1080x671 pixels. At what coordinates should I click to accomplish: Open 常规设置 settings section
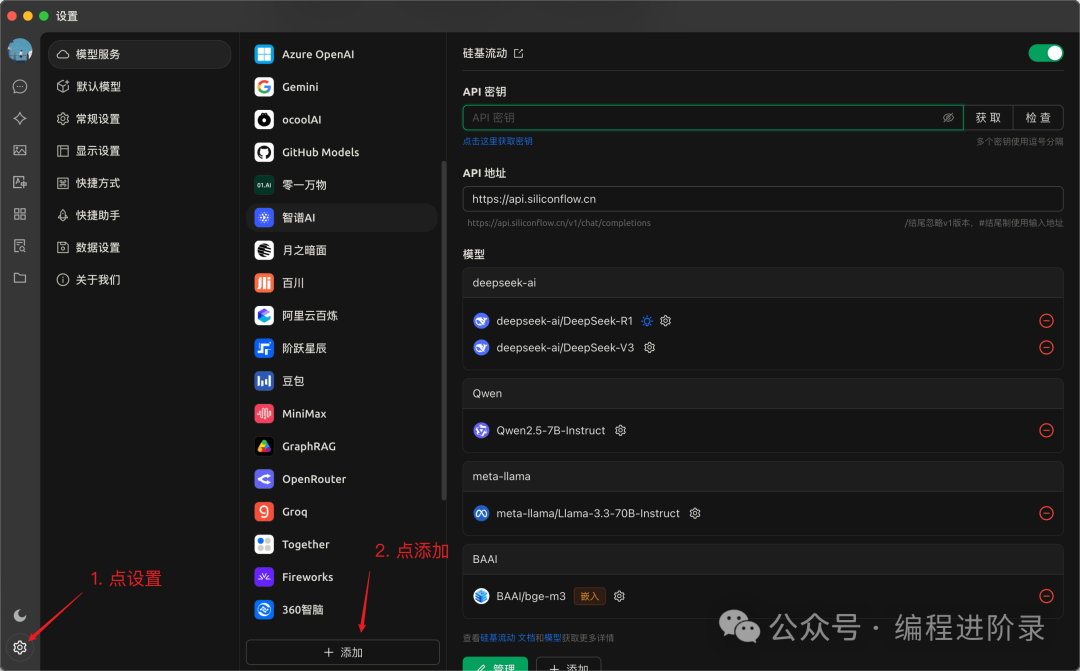[139, 118]
